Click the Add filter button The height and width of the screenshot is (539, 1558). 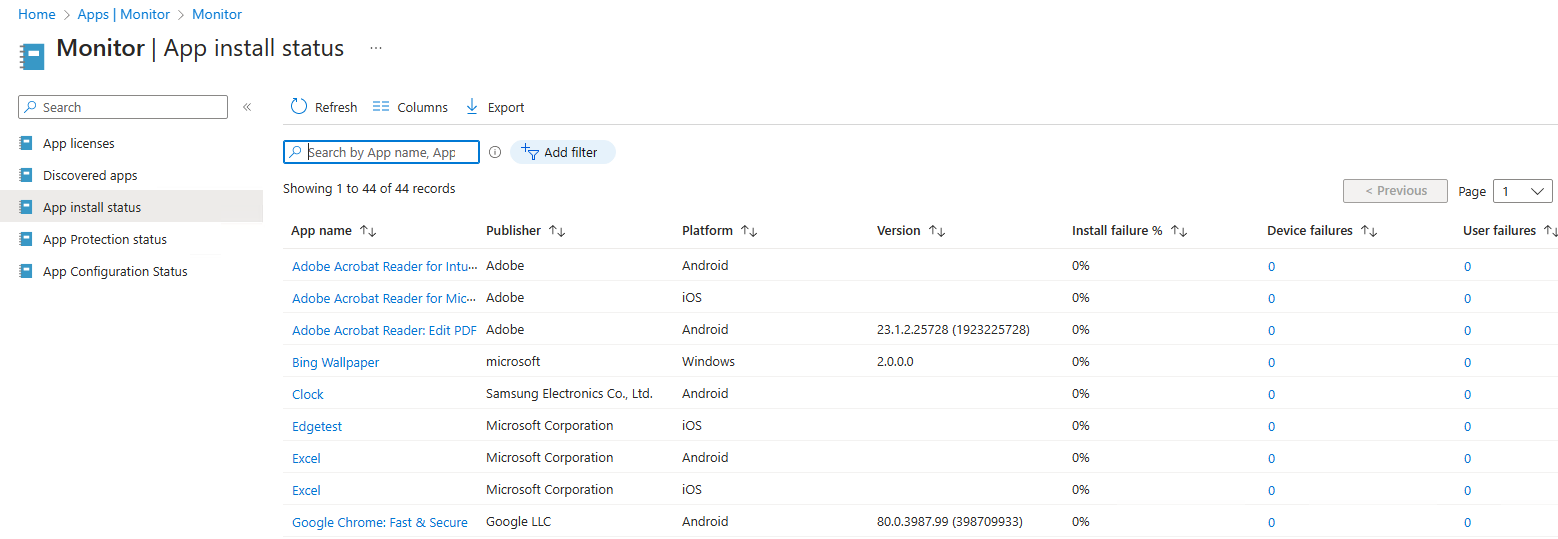(x=563, y=152)
